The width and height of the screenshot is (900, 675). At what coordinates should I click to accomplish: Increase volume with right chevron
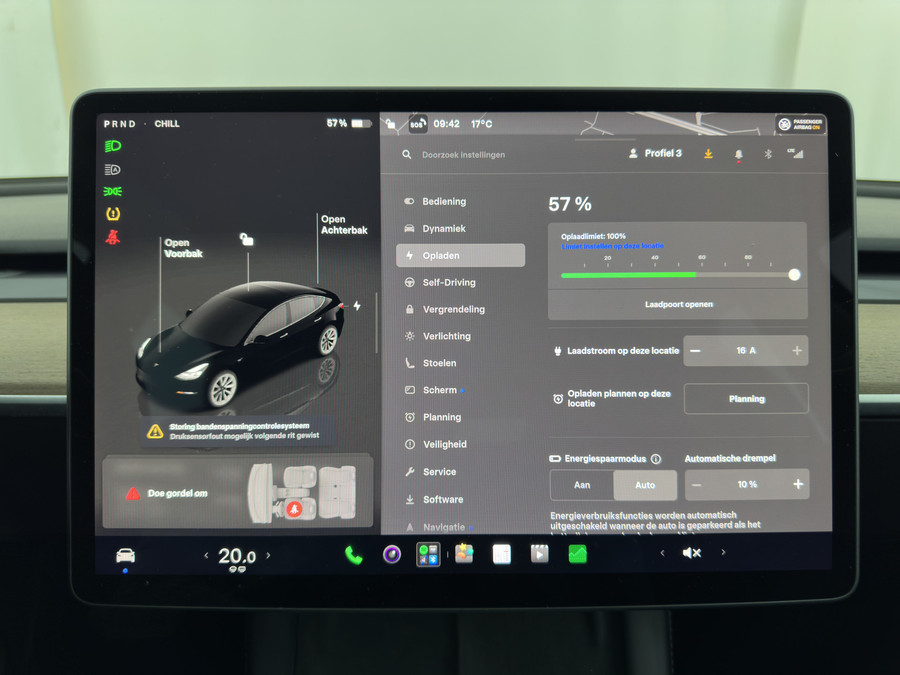(723, 552)
